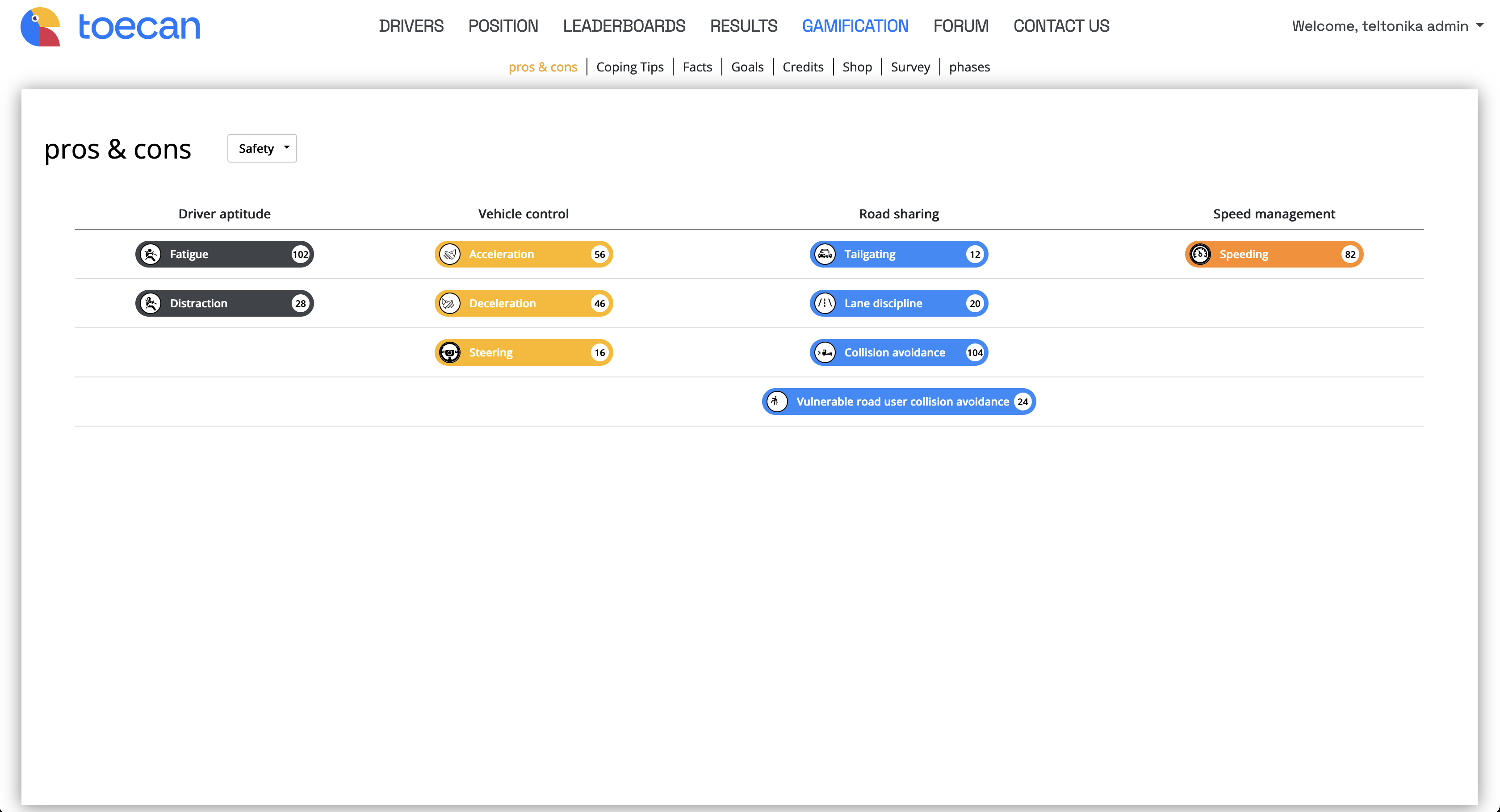
Task: Click the Distraction category icon
Action: coord(151,303)
